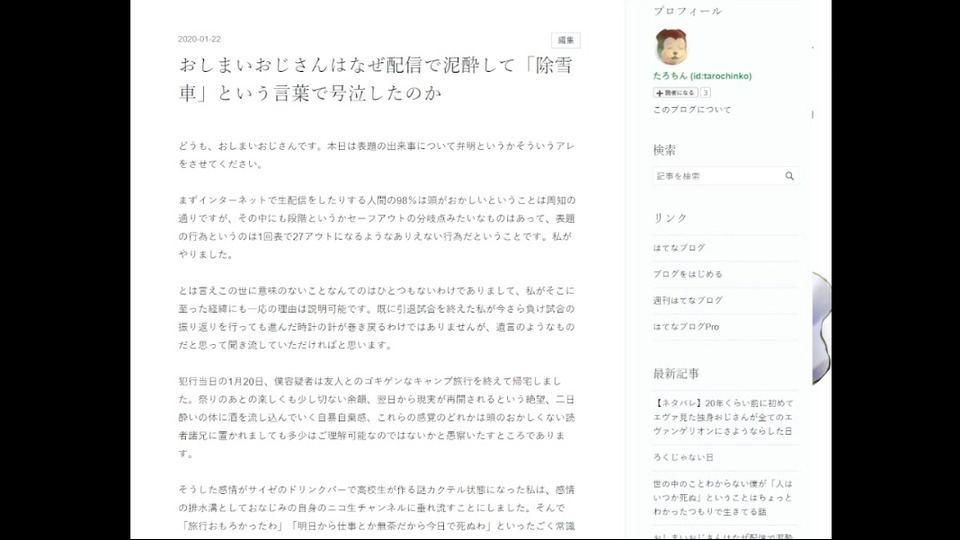Open the はてなブログ link
960x540 pixels.
coord(679,248)
